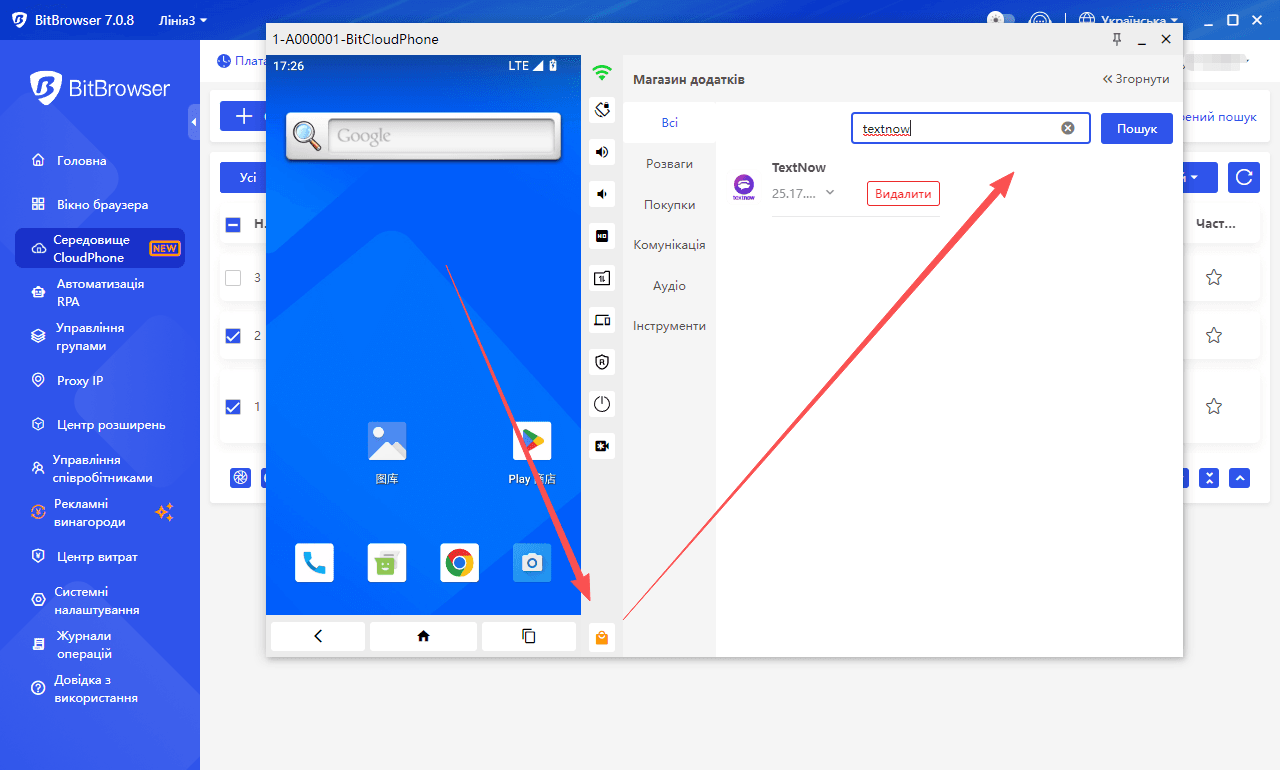Launch the Play Store app
This screenshot has height=770, width=1280.
click(531, 441)
